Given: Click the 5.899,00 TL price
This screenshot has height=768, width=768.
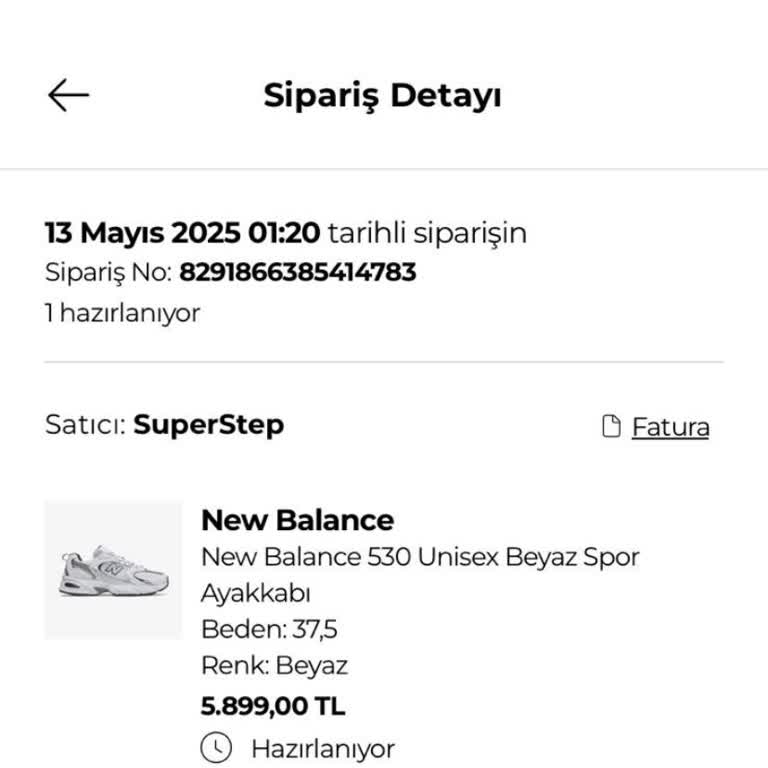Looking at the screenshot, I should (x=273, y=706).
